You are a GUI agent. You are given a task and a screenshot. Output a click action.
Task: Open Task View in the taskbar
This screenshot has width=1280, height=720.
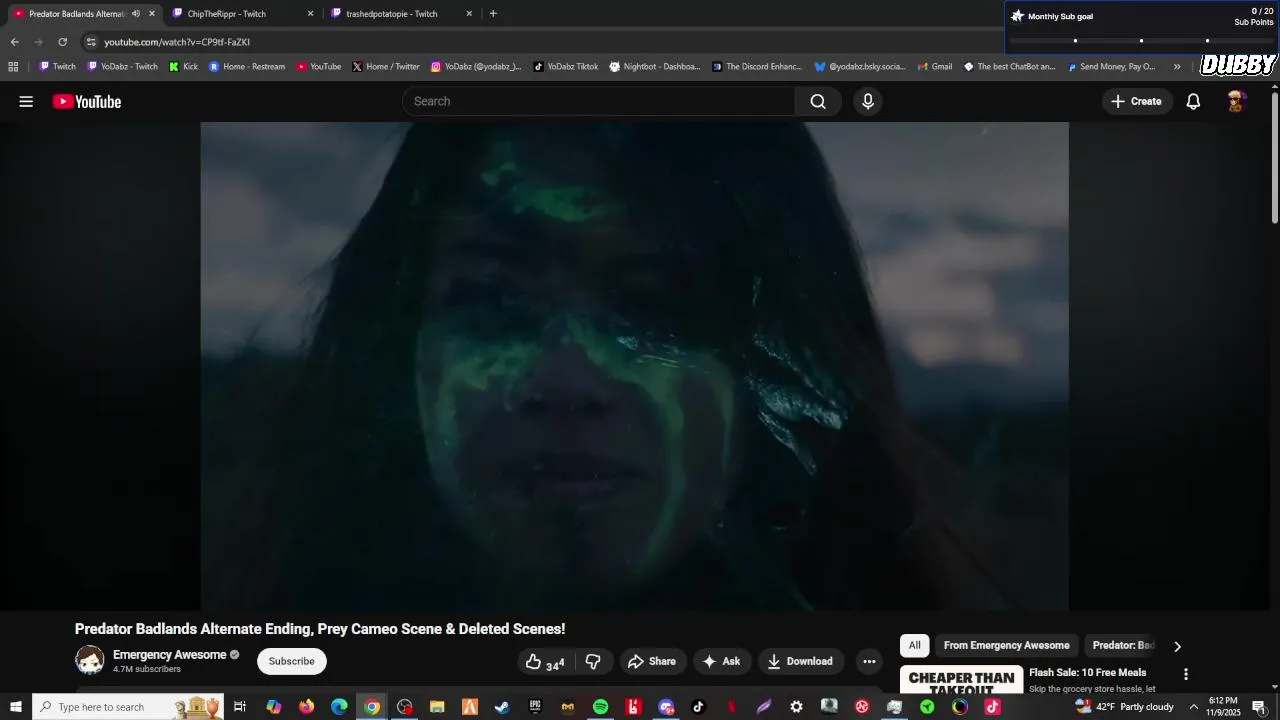[240, 707]
